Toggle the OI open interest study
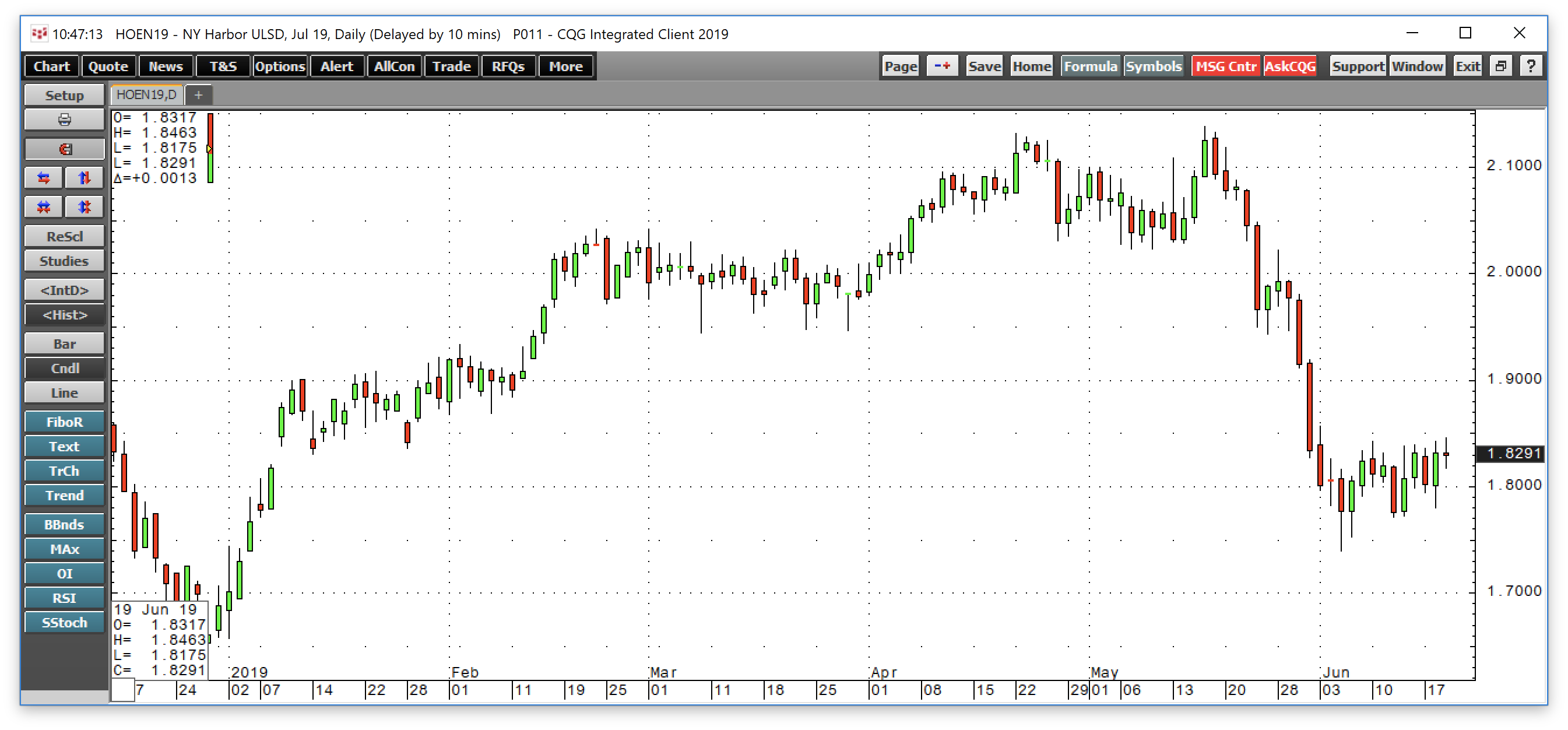 click(64, 574)
